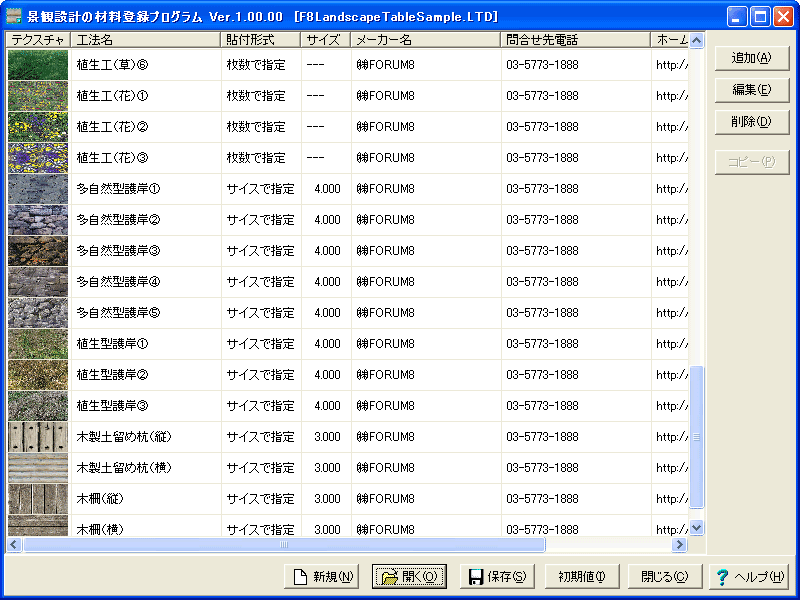This screenshot has height=600, width=800.
Task: Open help via ヘルプ(H) button
Action: tap(749, 577)
